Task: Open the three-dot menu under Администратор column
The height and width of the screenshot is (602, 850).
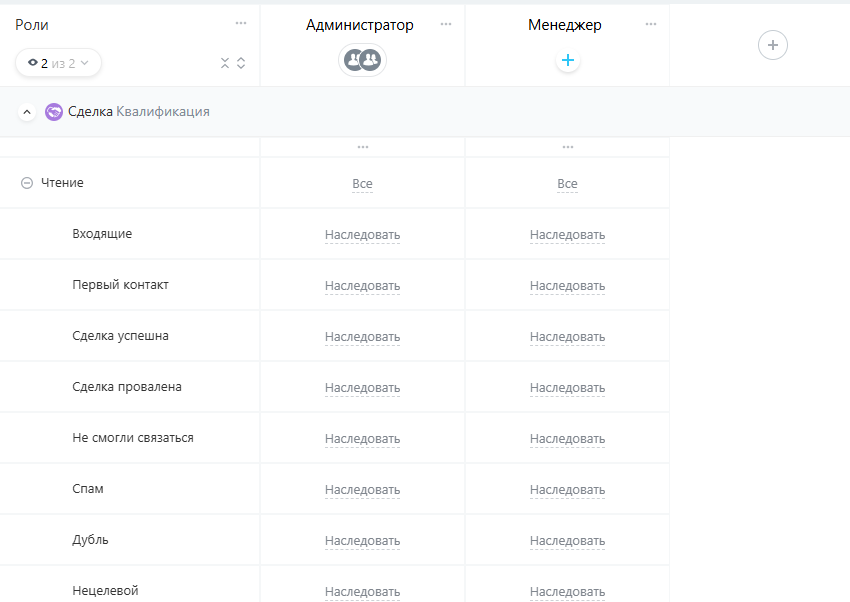Action: point(363,147)
